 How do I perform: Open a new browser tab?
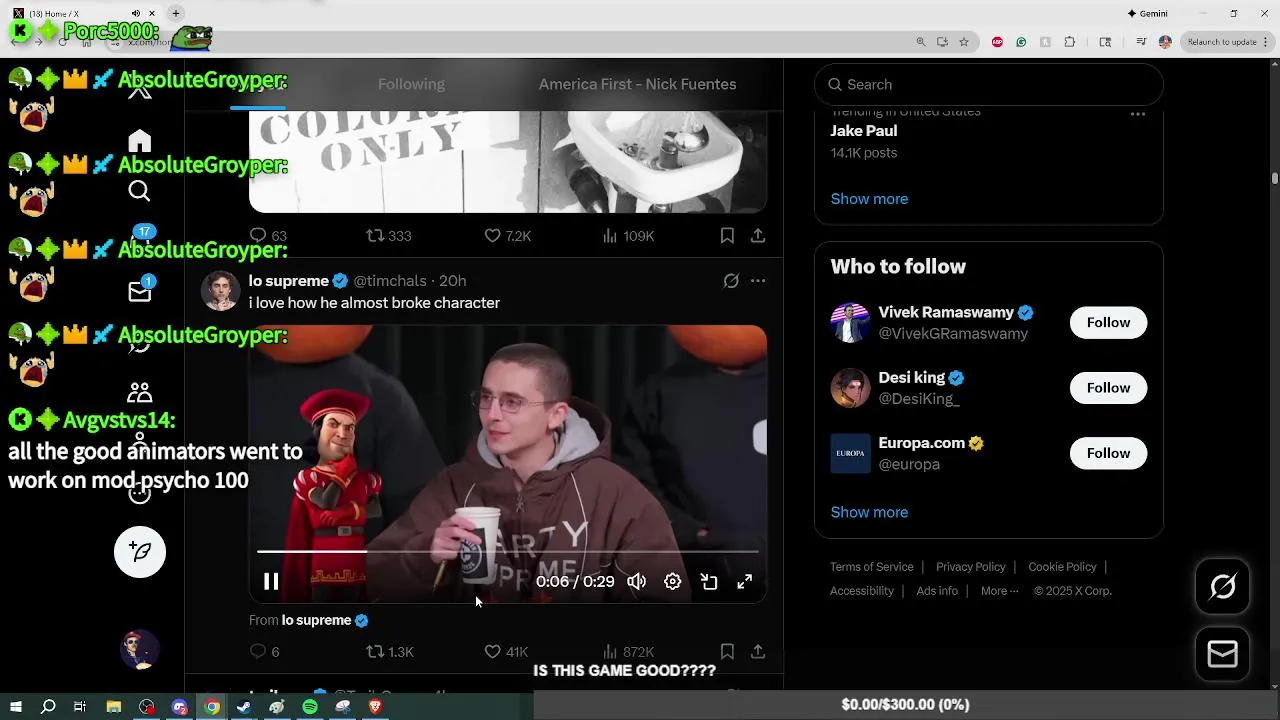[176, 13]
